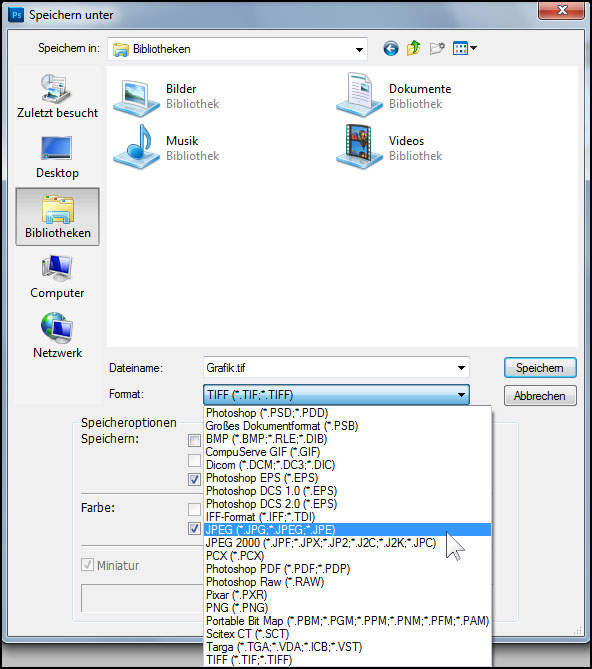The image size is (592, 669).
Task: Create a new folder icon
Action: 437,48
